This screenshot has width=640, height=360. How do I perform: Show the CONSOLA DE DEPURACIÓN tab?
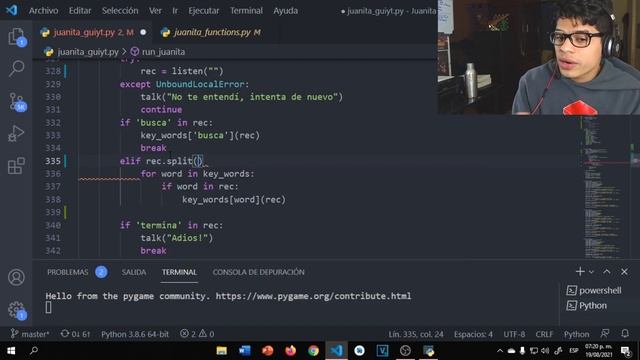point(258,272)
